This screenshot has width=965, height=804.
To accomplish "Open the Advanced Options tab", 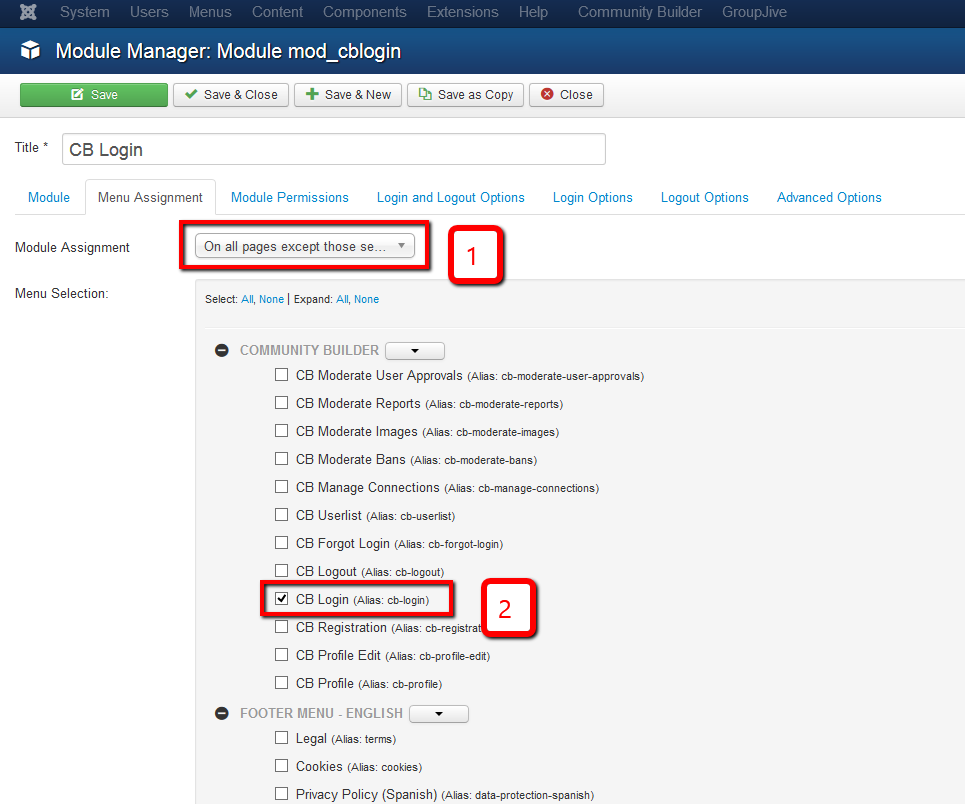I will tap(829, 198).
